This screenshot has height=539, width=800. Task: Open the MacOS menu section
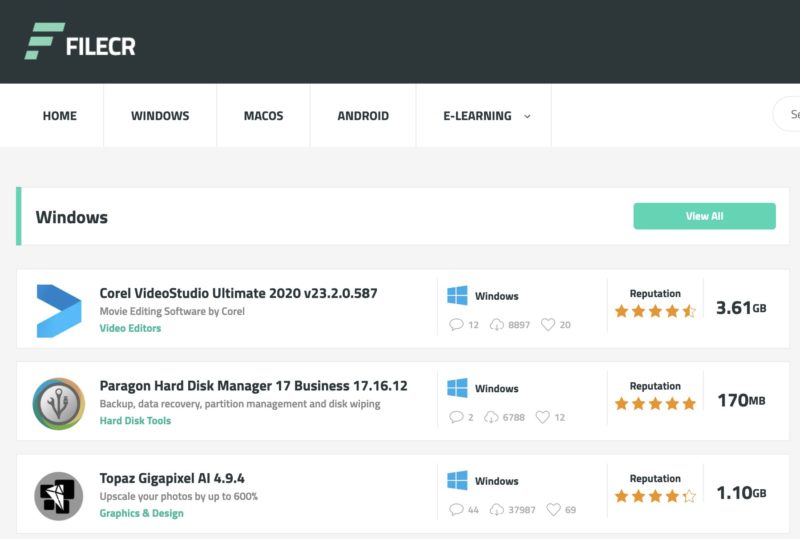click(x=263, y=116)
